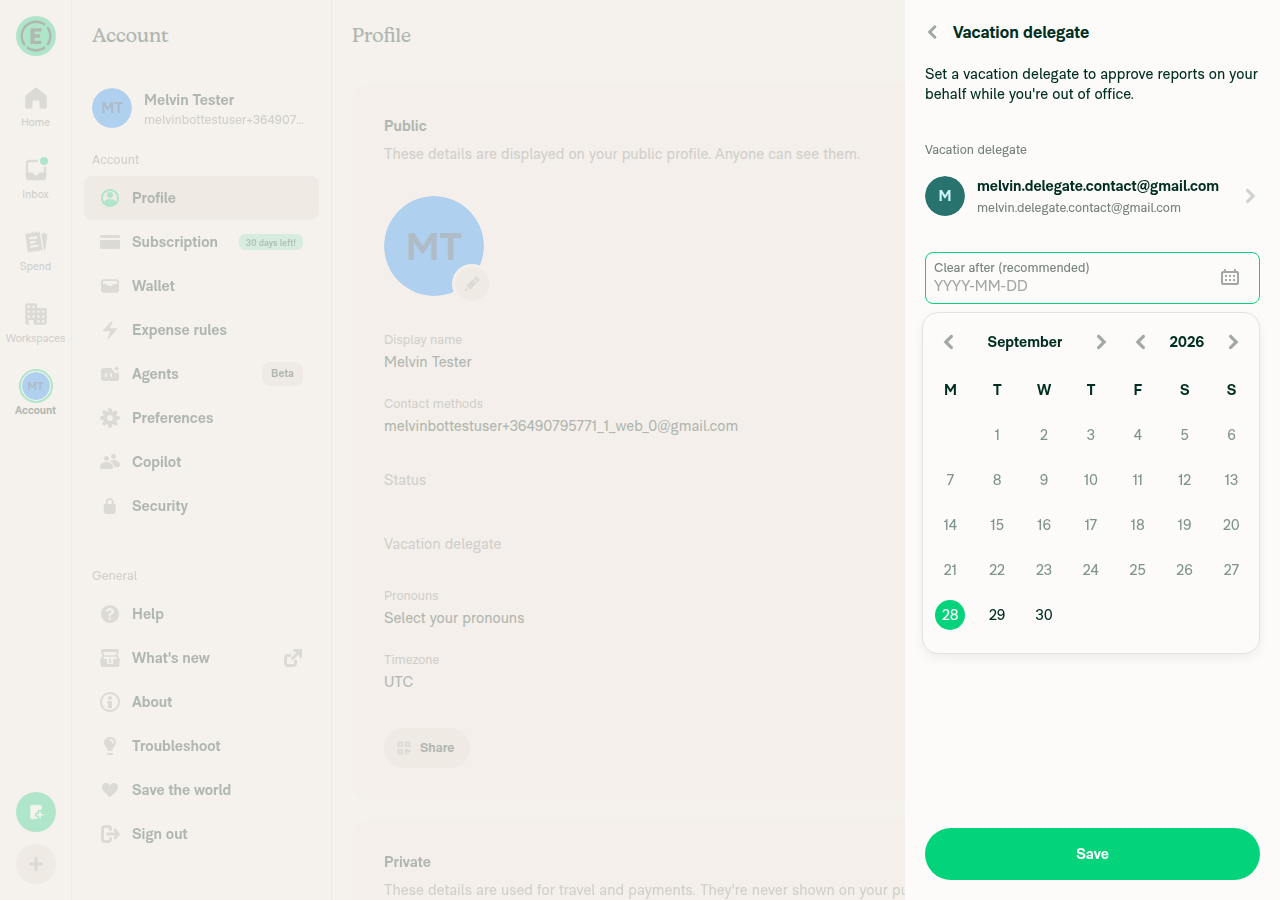Advance to next month after September
The width and height of the screenshot is (1280, 900).
point(1101,342)
